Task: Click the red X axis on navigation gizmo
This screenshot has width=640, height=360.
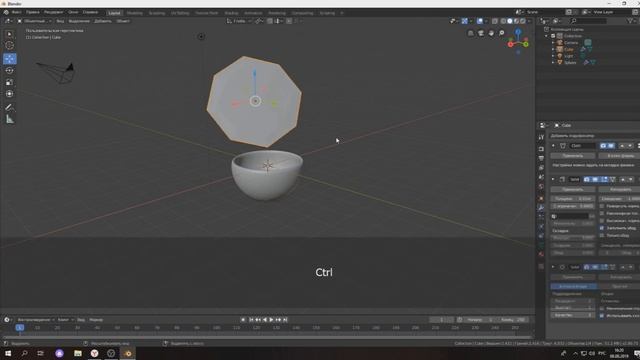Action: pyautogui.click(x=511, y=44)
